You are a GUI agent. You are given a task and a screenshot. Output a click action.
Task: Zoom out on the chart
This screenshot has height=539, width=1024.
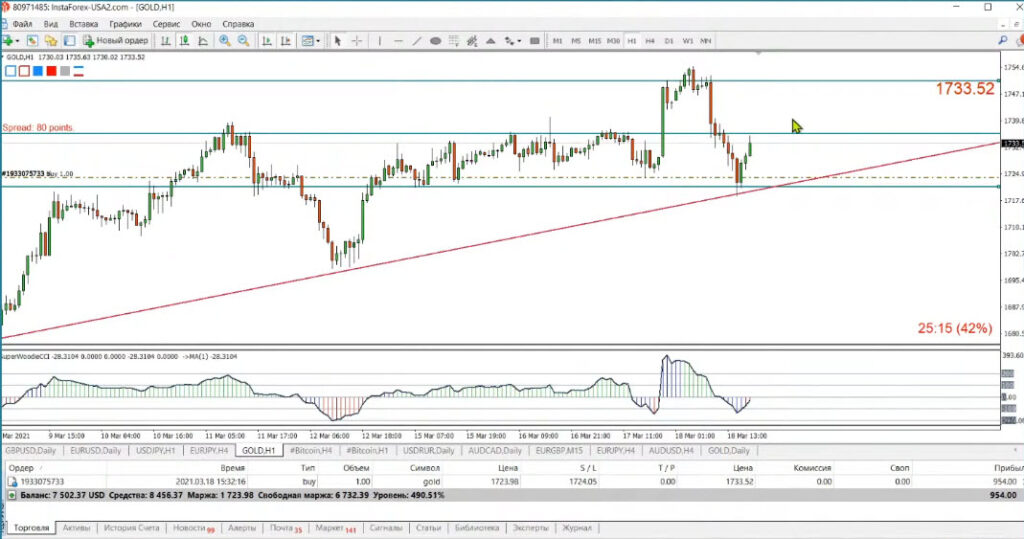244,41
